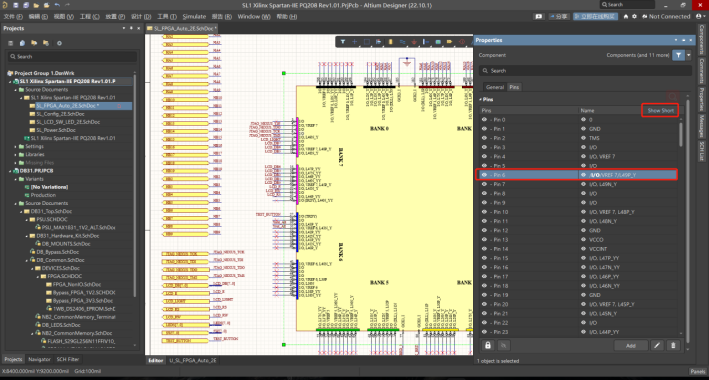The height and width of the screenshot is (380, 709).
Task: Click the Projects panel search field
Action: [x=72, y=57]
